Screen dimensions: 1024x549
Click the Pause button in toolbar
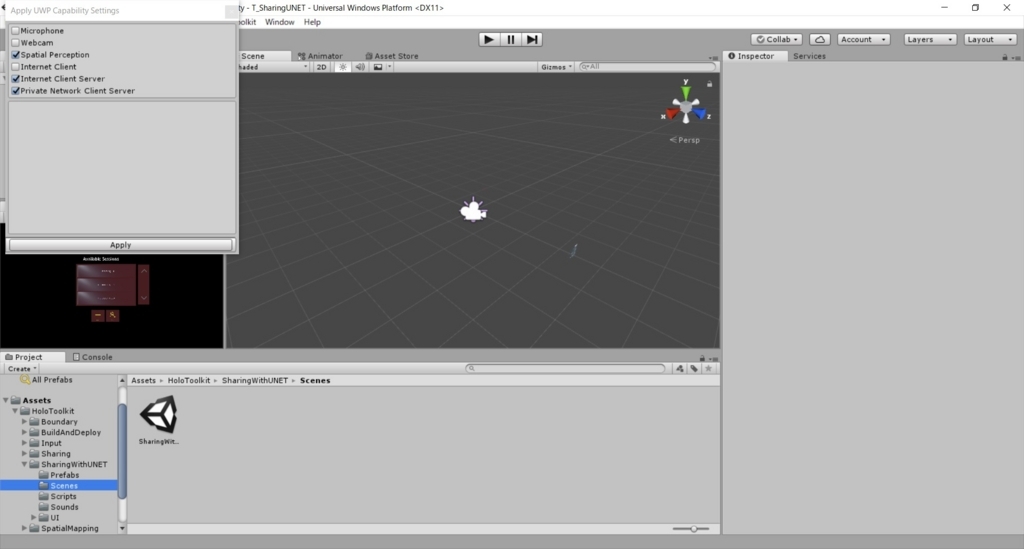pos(511,39)
